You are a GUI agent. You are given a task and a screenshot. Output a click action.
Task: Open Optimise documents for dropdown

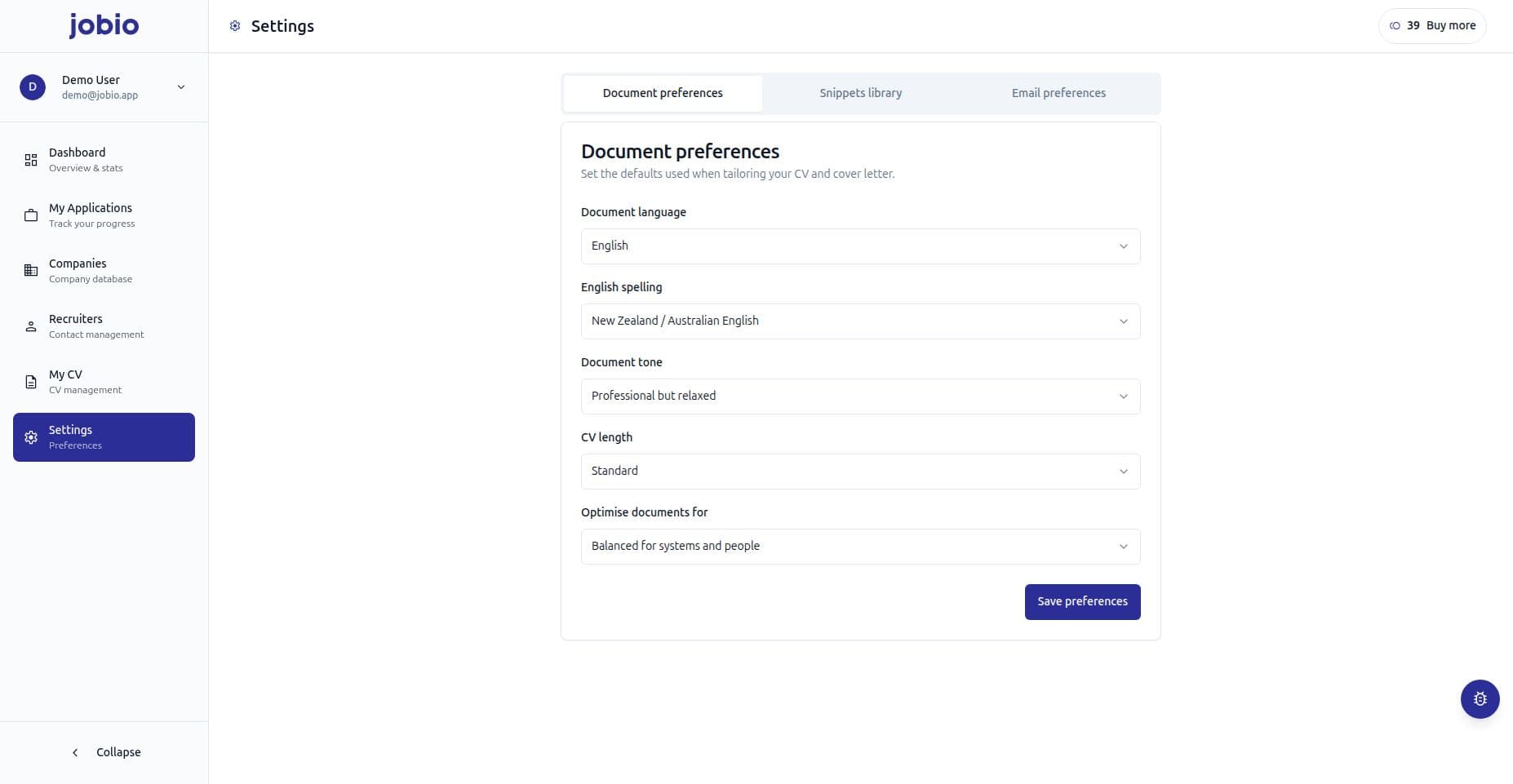(860, 547)
